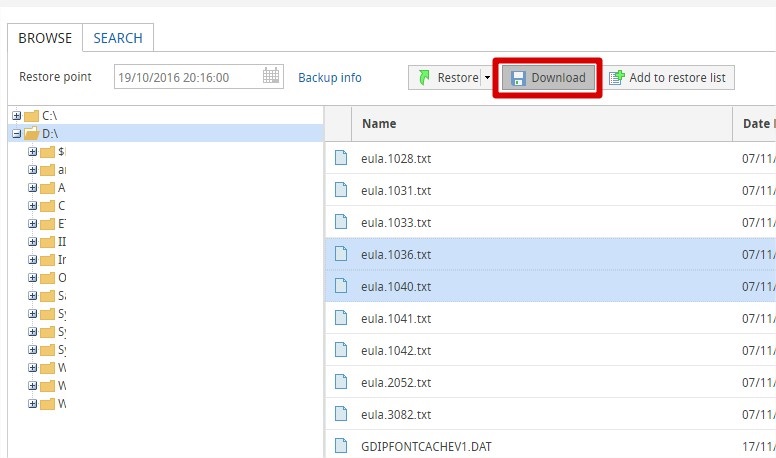Viewport: 776px width, 458px height.
Task: Select the BROWSE tab
Action: pyautogui.click(x=45, y=39)
